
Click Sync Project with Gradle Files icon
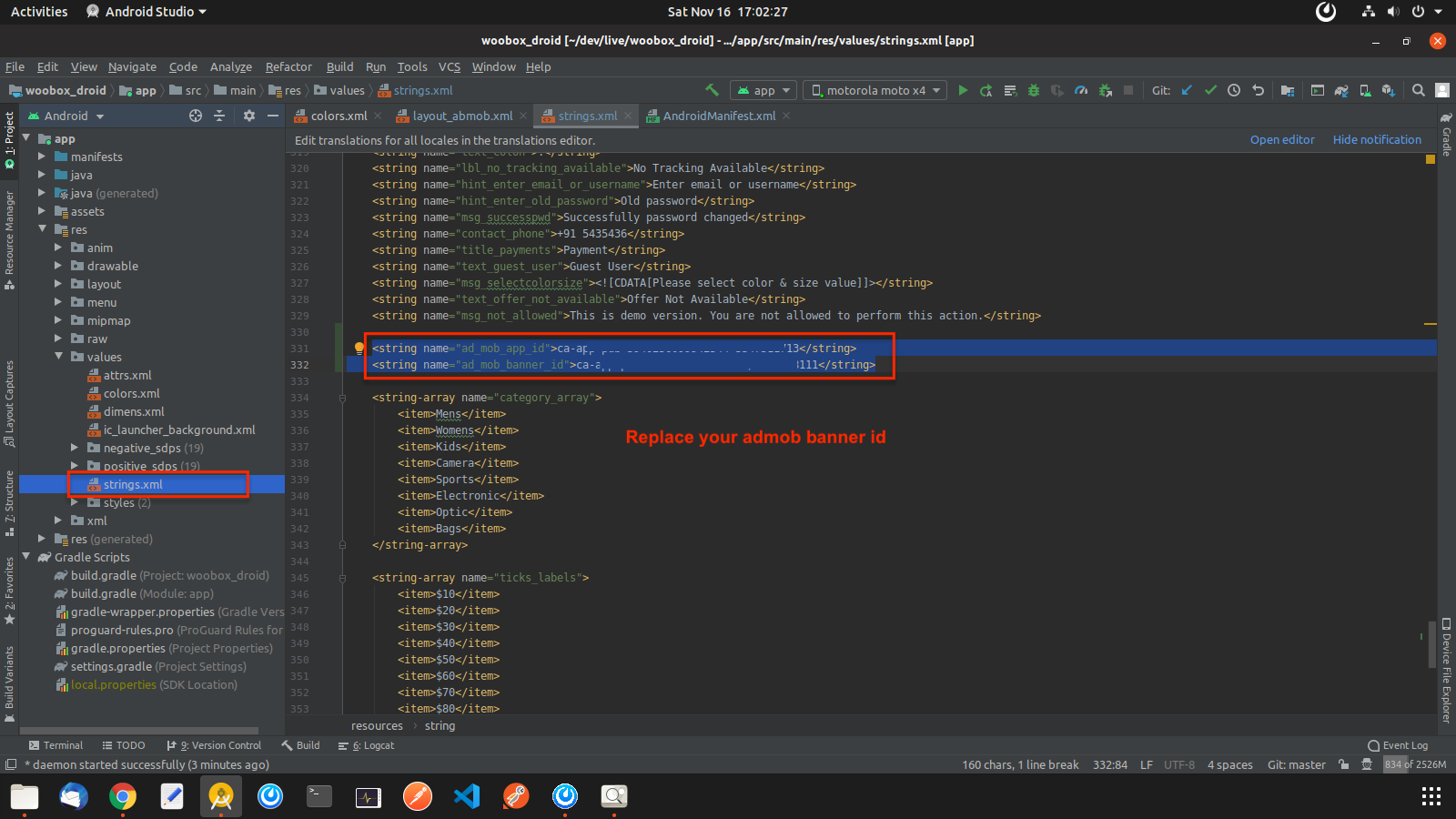pos(1341,90)
